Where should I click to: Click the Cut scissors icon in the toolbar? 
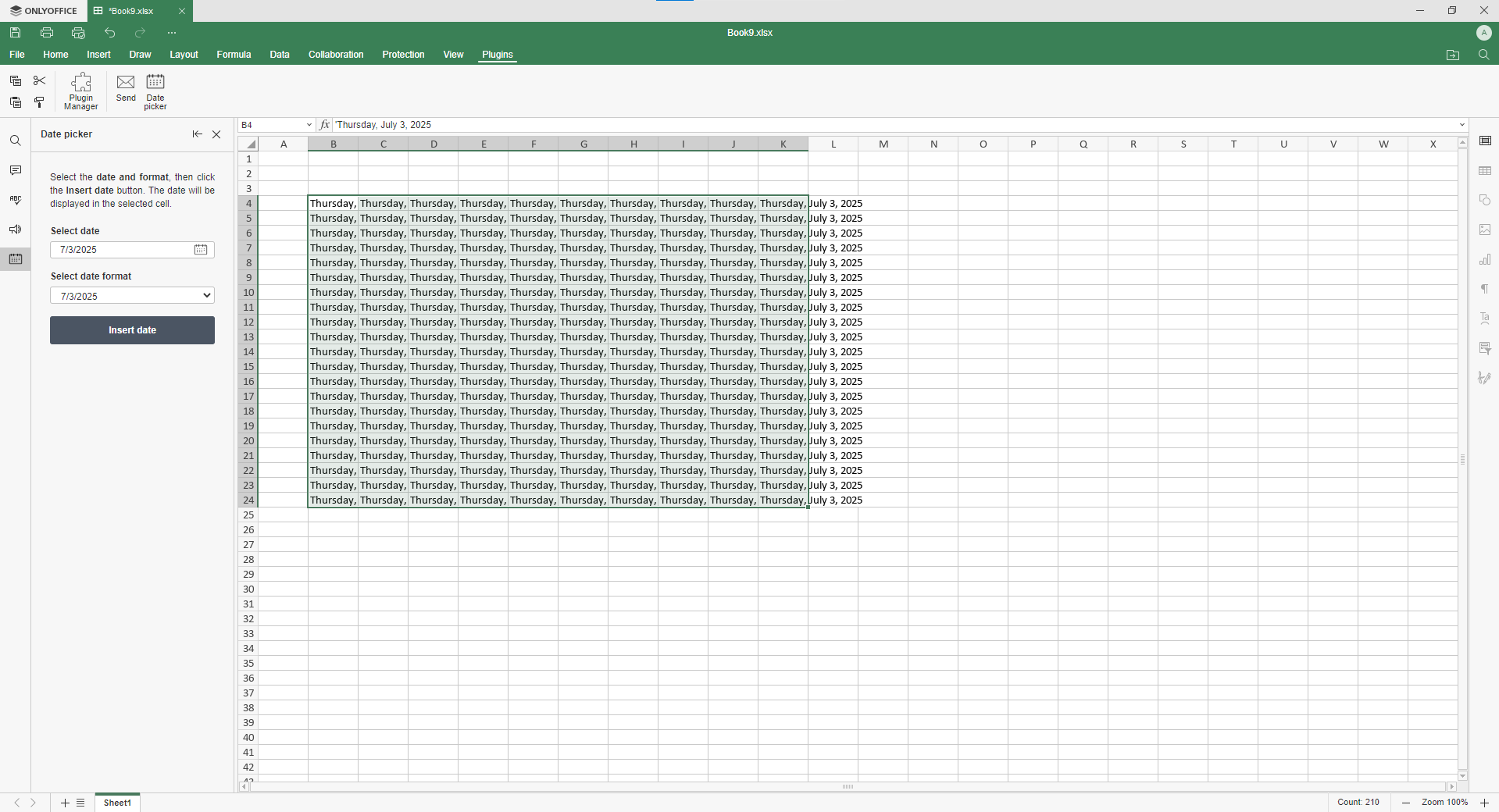tap(39, 80)
